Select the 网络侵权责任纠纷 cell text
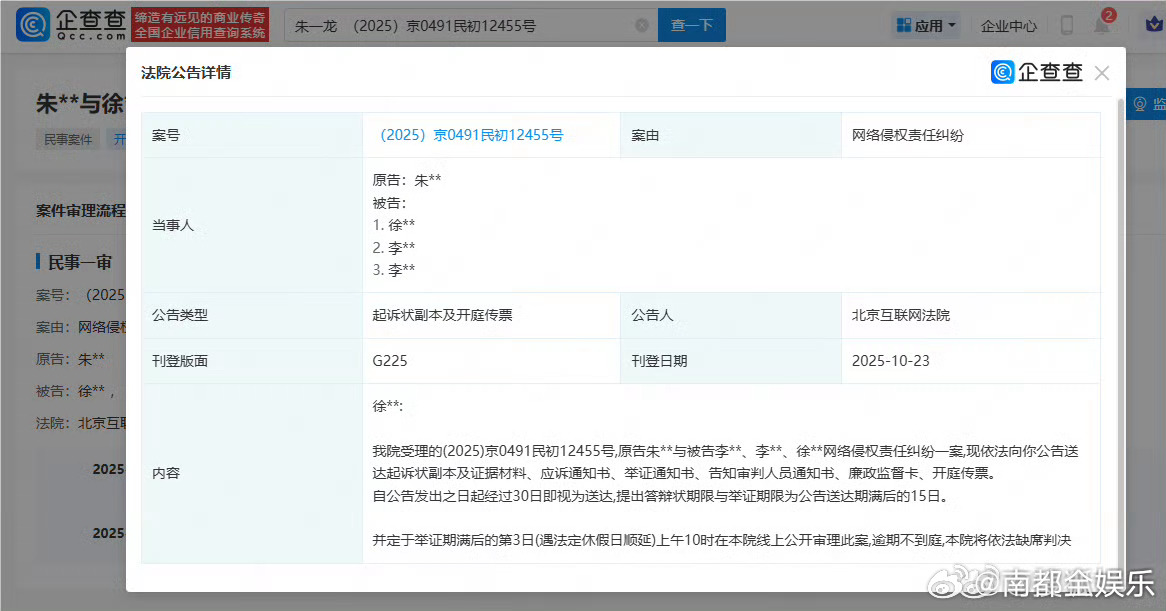1166x611 pixels. (x=907, y=135)
